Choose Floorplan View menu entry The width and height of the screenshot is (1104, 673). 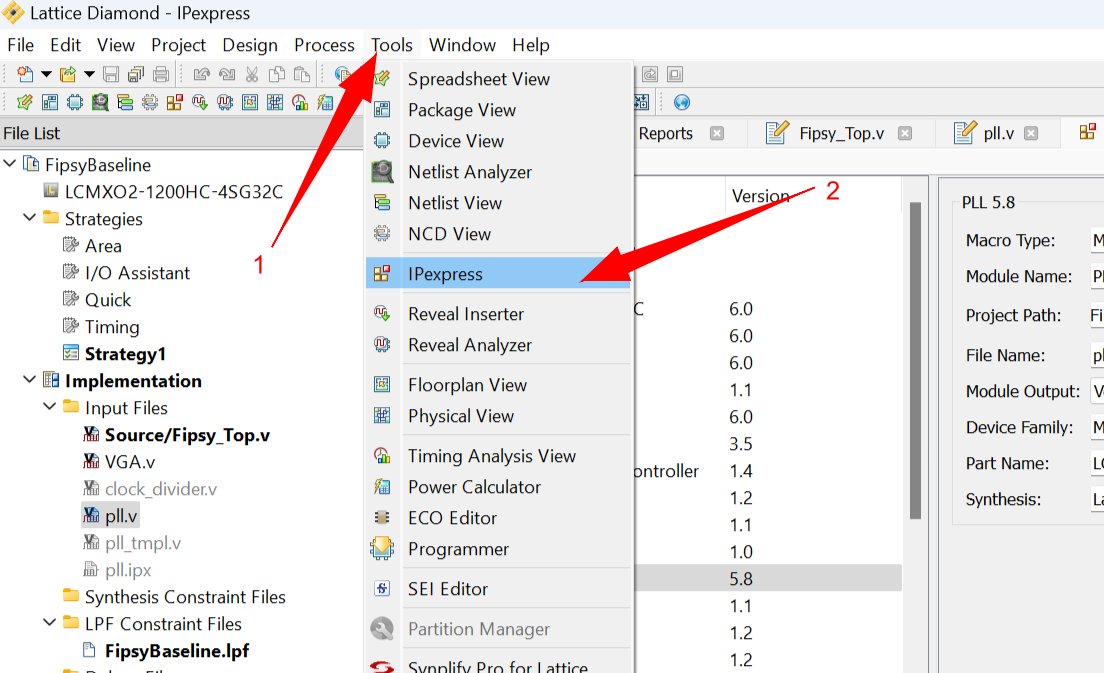498,385
